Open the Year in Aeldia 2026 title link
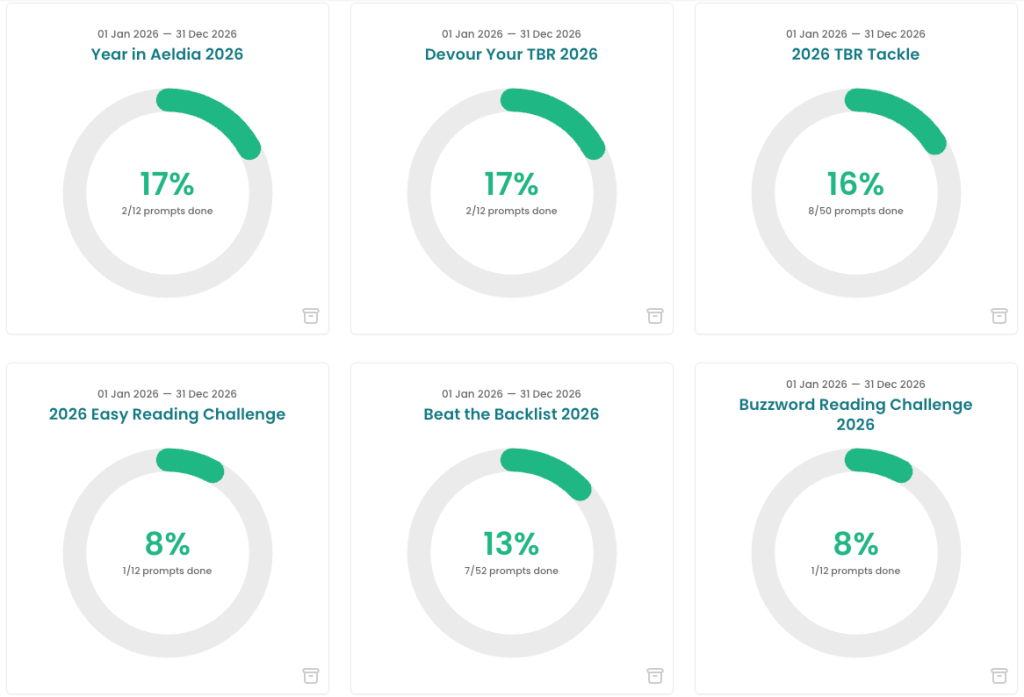Image resolution: width=1024 pixels, height=697 pixels. click(x=167, y=54)
